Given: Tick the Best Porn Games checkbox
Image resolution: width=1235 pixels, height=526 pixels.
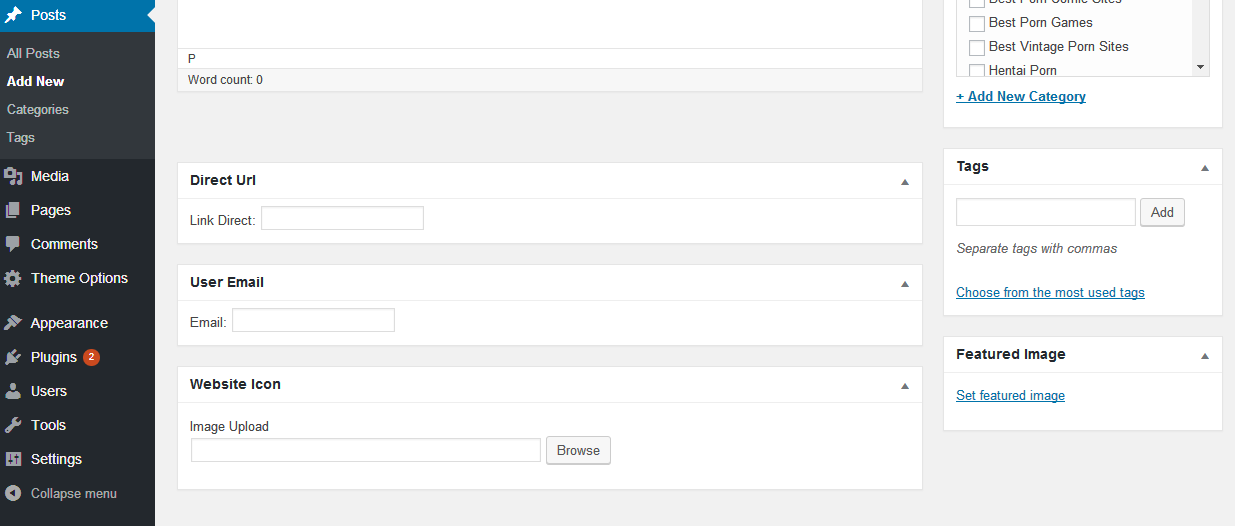Looking at the screenshot, I should (x=977, y=23).
